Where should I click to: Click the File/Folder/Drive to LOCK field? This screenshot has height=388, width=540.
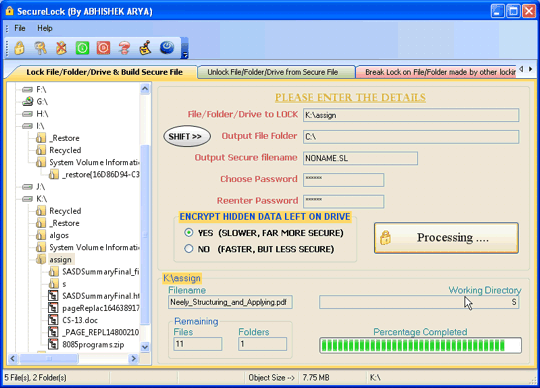(x=411, y=115)
